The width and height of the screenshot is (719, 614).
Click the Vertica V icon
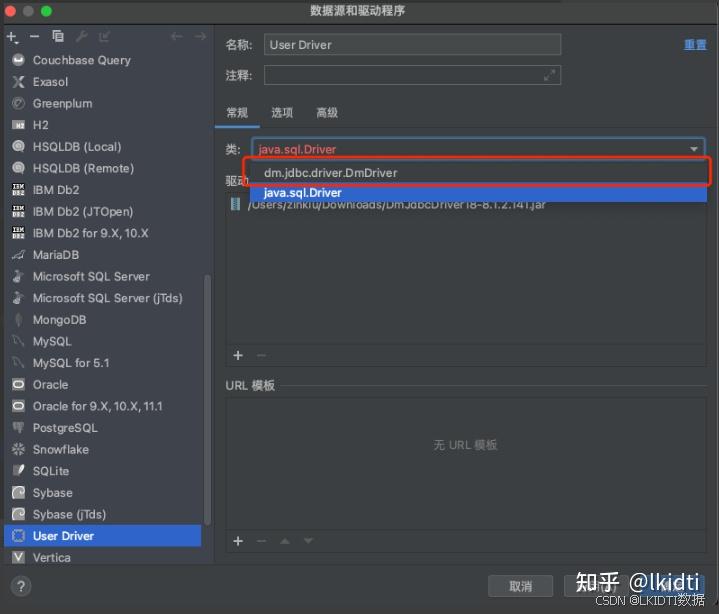coord(18,557)
